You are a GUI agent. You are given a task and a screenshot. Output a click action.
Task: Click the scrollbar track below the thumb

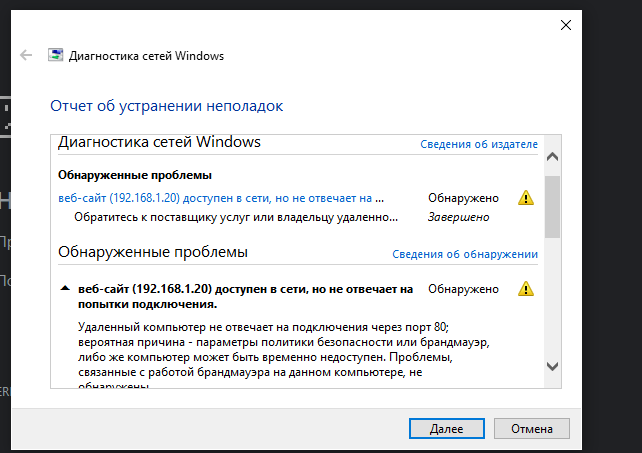tap(552, 297)
